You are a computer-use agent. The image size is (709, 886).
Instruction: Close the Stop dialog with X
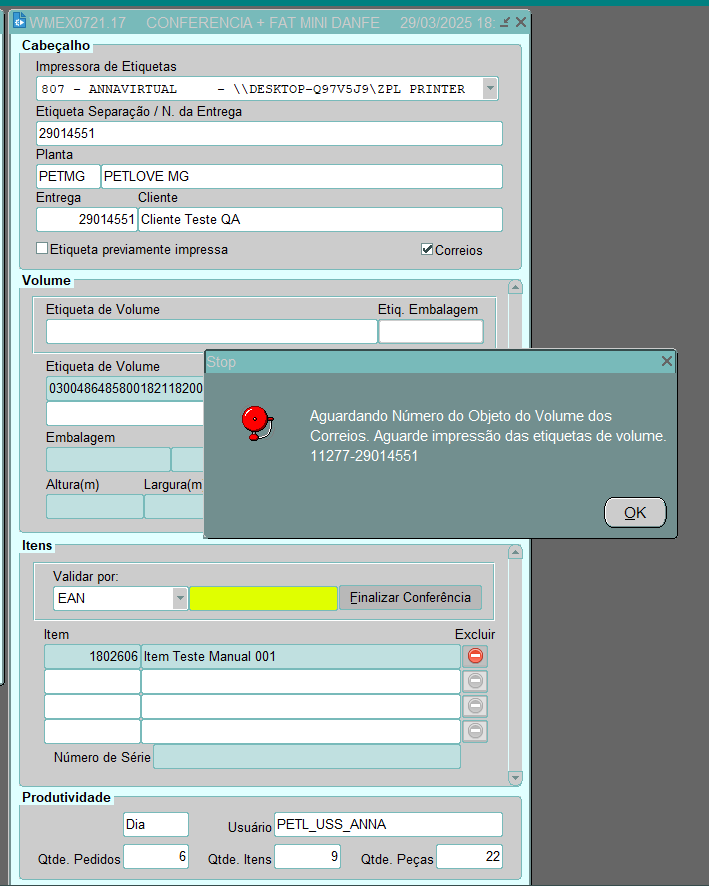click(667, 361)
